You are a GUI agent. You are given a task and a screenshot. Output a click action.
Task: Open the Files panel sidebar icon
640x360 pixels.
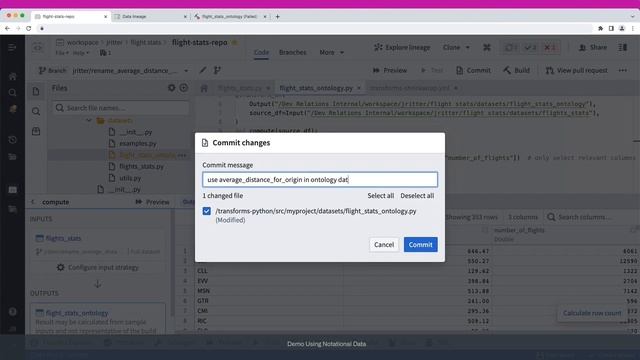coord(36,91)
